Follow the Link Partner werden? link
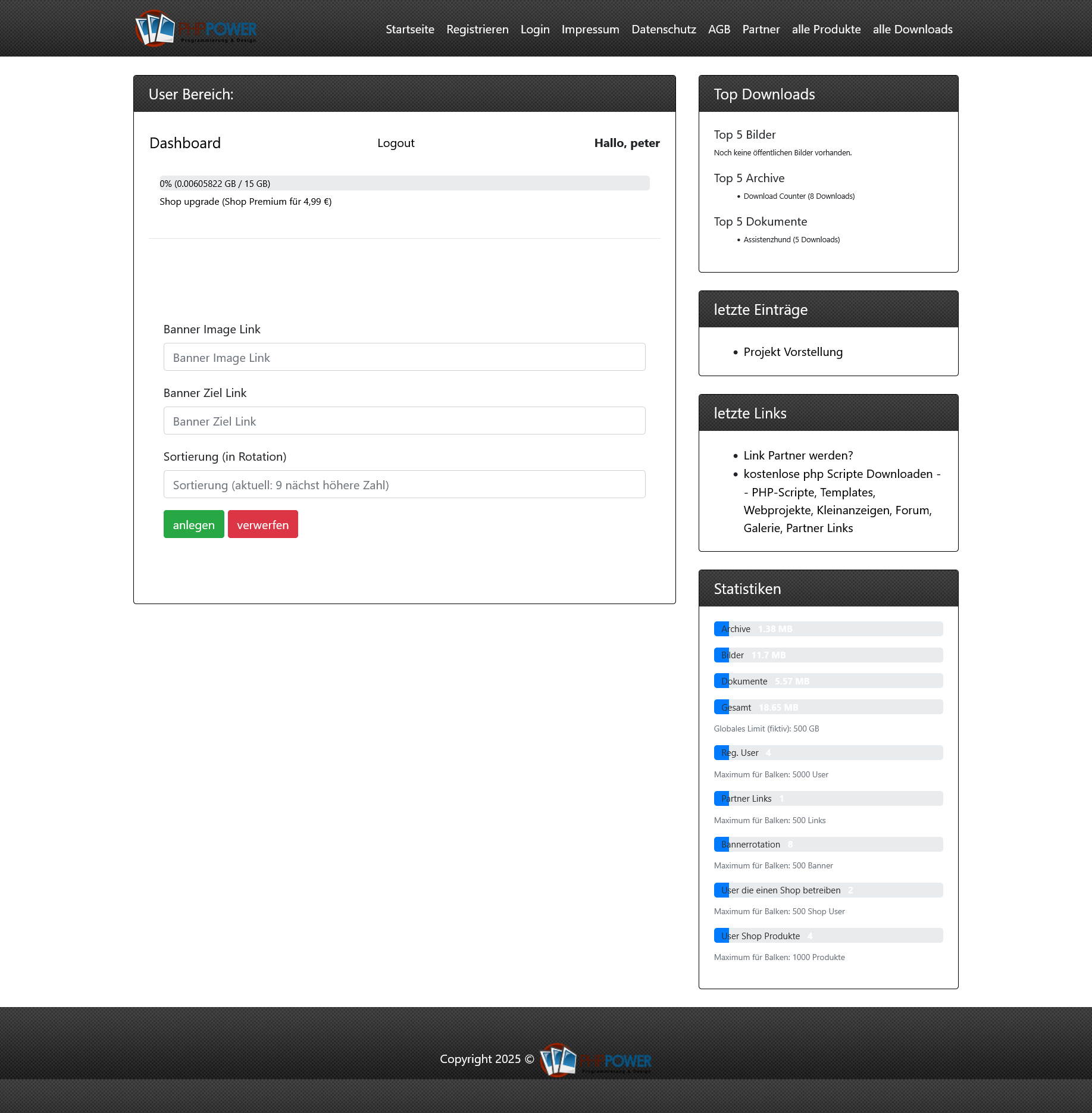This screenshot has width=1092, height=1113. (x=797, y=455)
